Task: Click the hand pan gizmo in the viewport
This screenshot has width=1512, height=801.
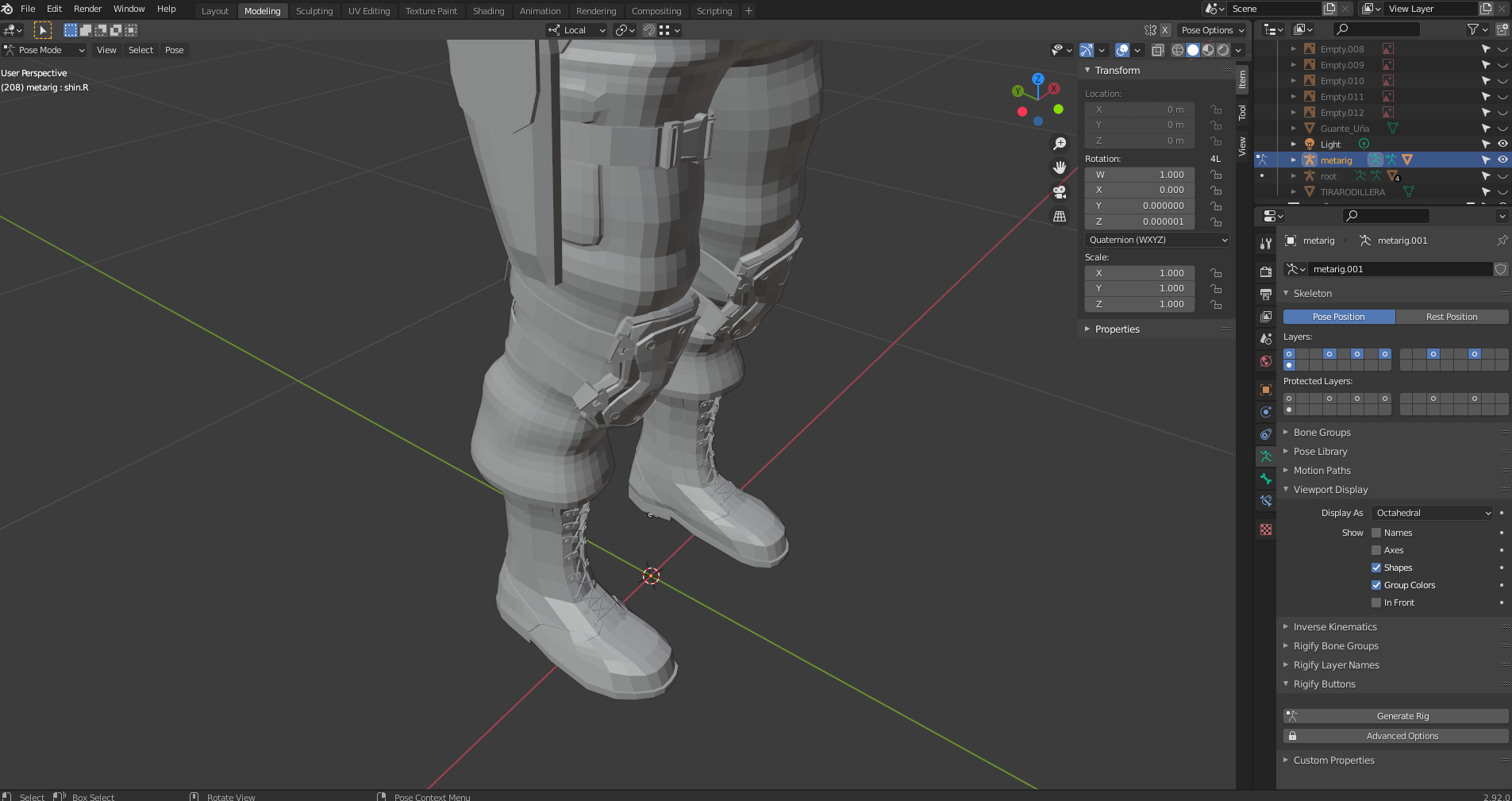Action: [1060, 168]
